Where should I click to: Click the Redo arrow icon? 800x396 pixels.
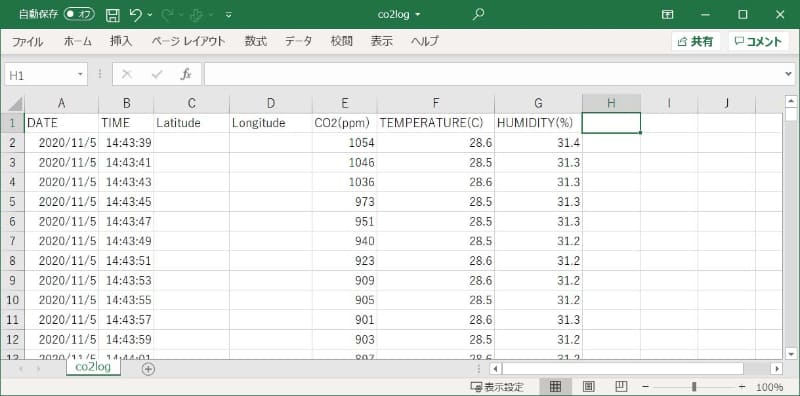point(167,15)
